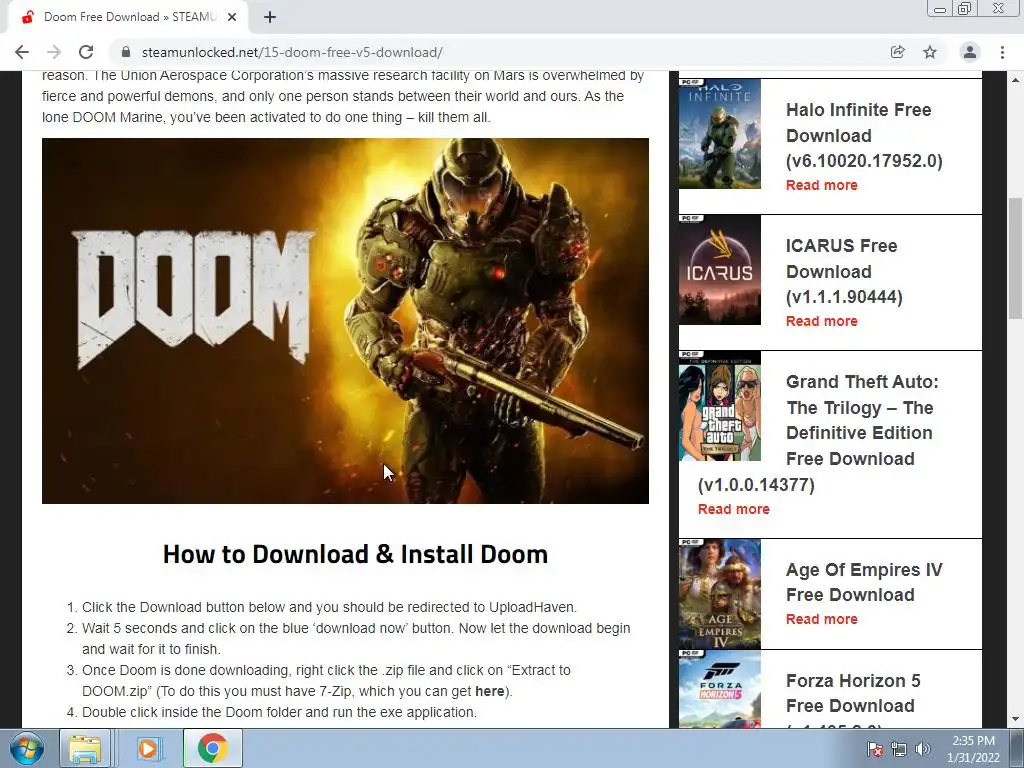The height and width of the screenshot is (768, 1024).
Task: Click Read more under Grand Theft Auto
Action: (x=733, y=509)
